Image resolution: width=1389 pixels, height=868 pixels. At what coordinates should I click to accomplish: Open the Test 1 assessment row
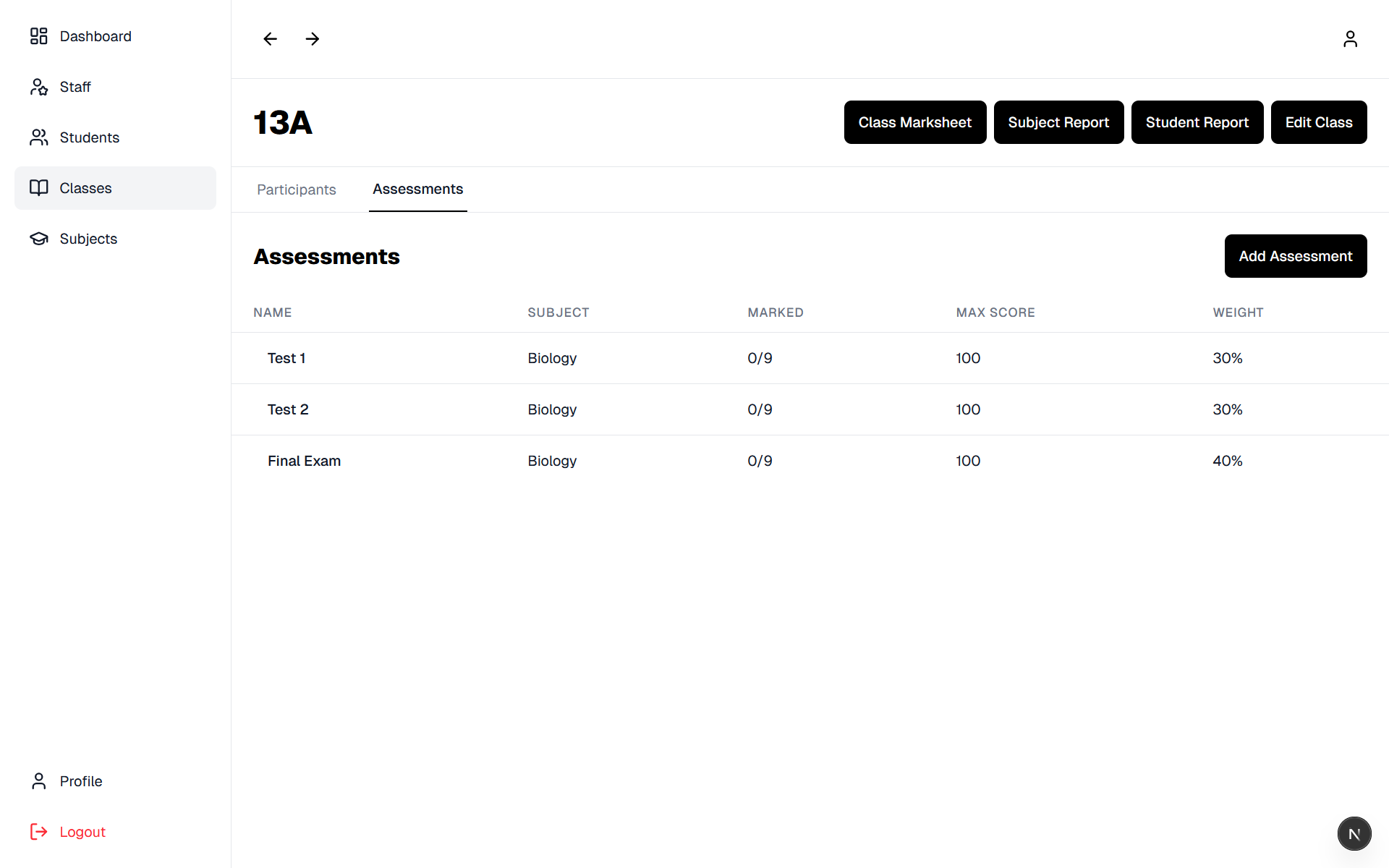(810, 358)
